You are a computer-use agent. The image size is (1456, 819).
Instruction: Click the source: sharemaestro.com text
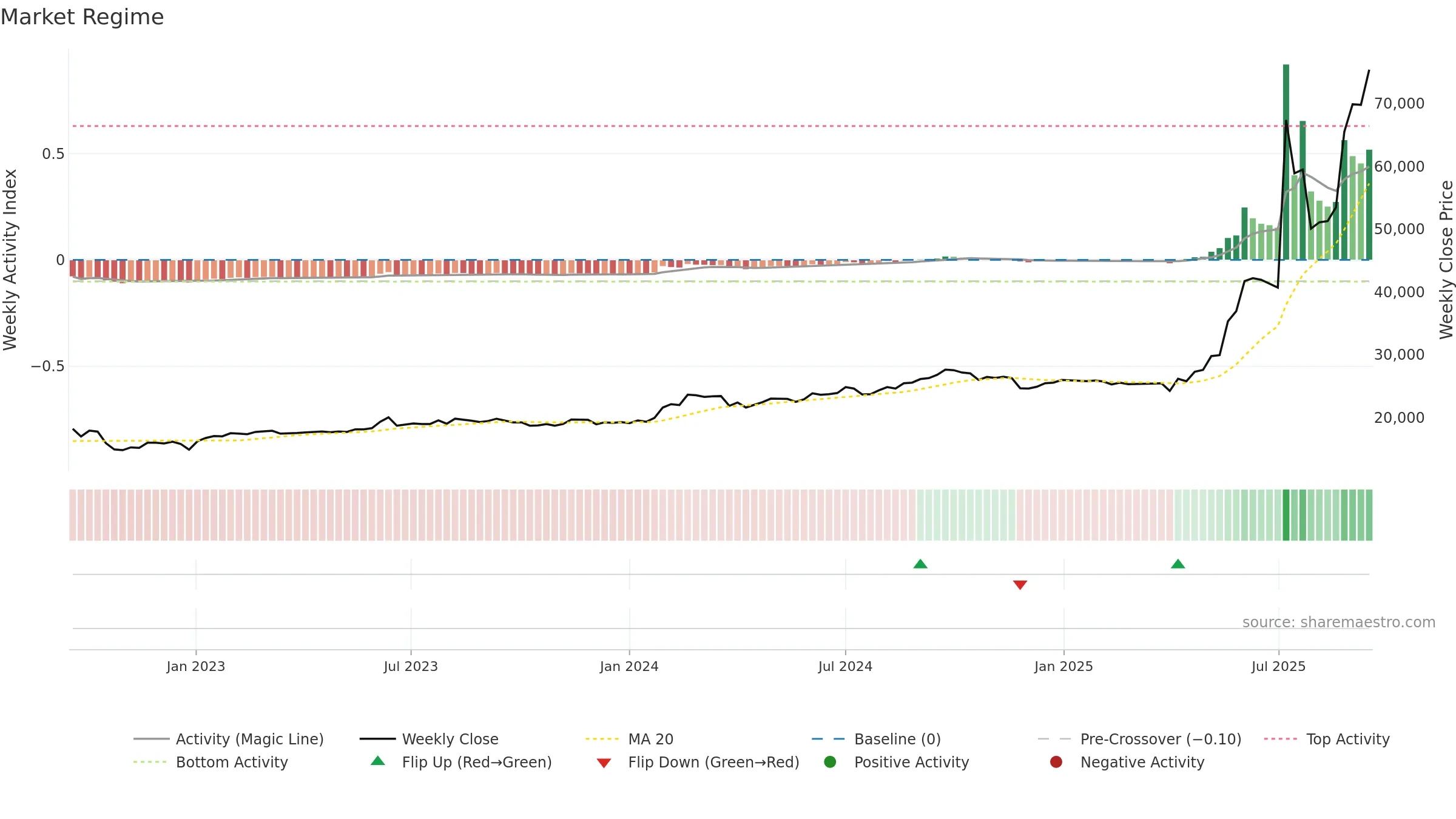click(x=1339, y=622)
